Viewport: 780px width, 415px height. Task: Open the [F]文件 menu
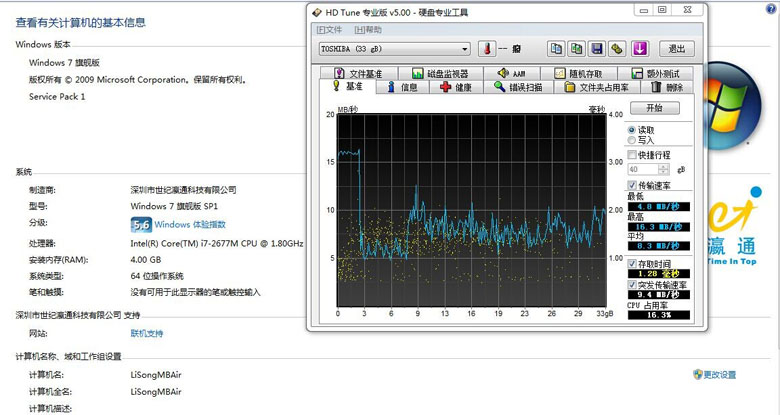pos(329,30)
